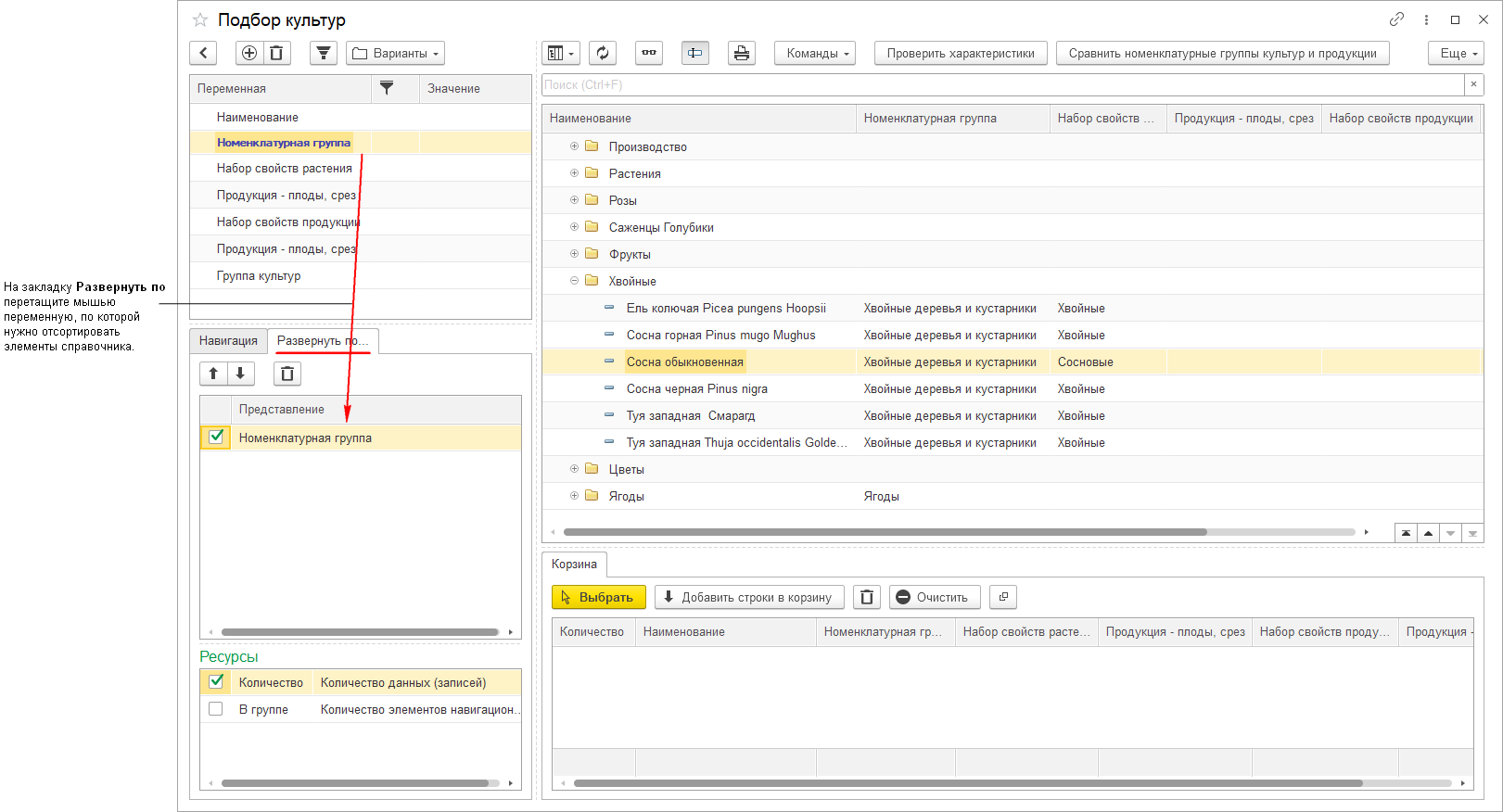
Task: Open the Команды menu
Action: 815,53
